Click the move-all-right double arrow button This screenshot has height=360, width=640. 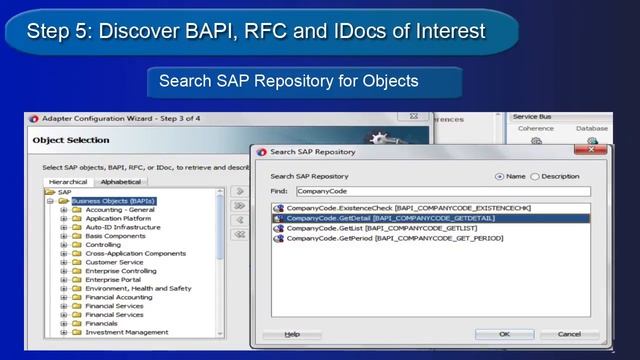240,206
